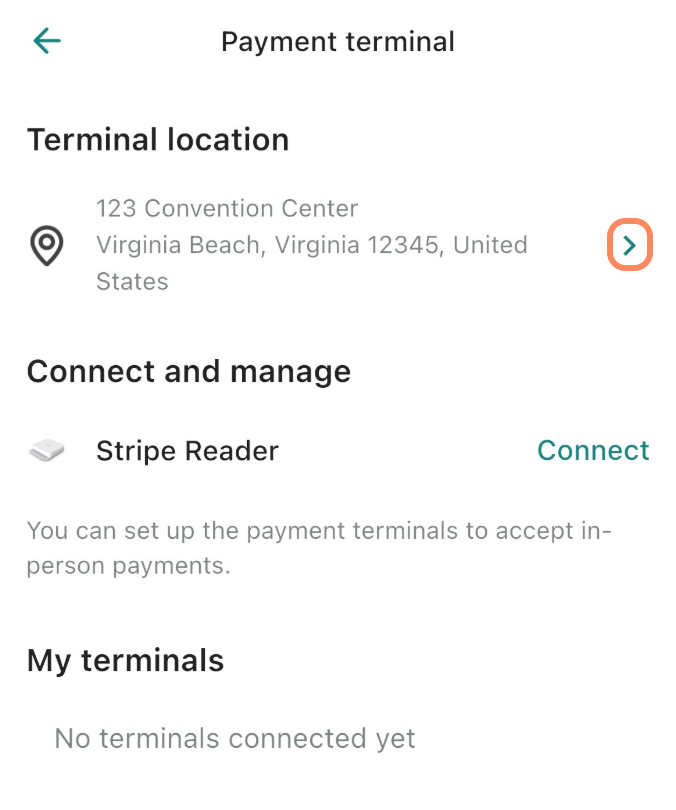The width and height of the screenshot is (676, 810).
Task: Tap the location pin icon
Action: point(47,246)
